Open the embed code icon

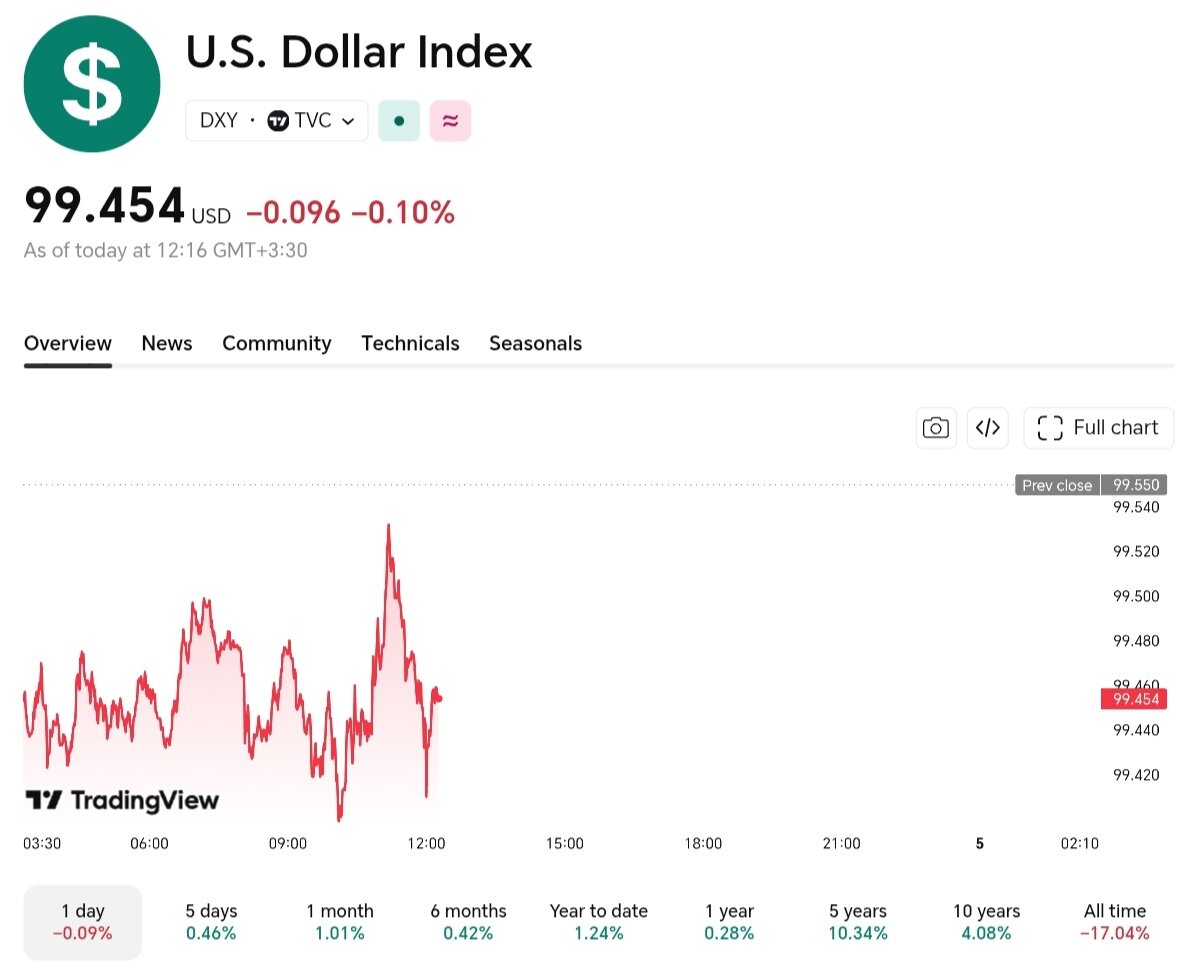pos(988,428)
